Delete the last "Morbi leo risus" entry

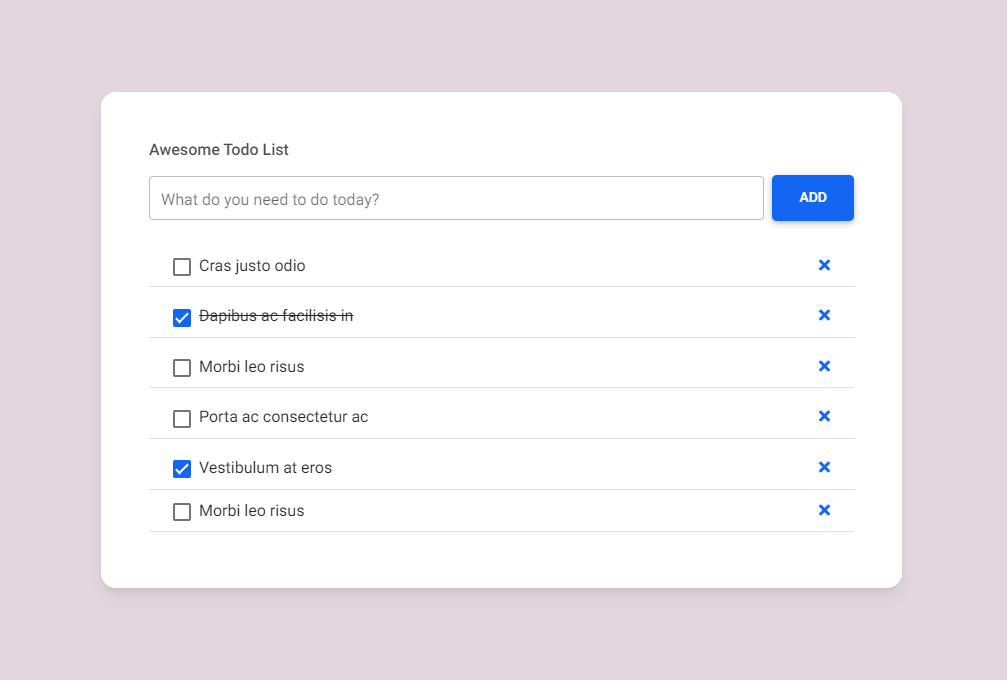click(x=824, y=510)
